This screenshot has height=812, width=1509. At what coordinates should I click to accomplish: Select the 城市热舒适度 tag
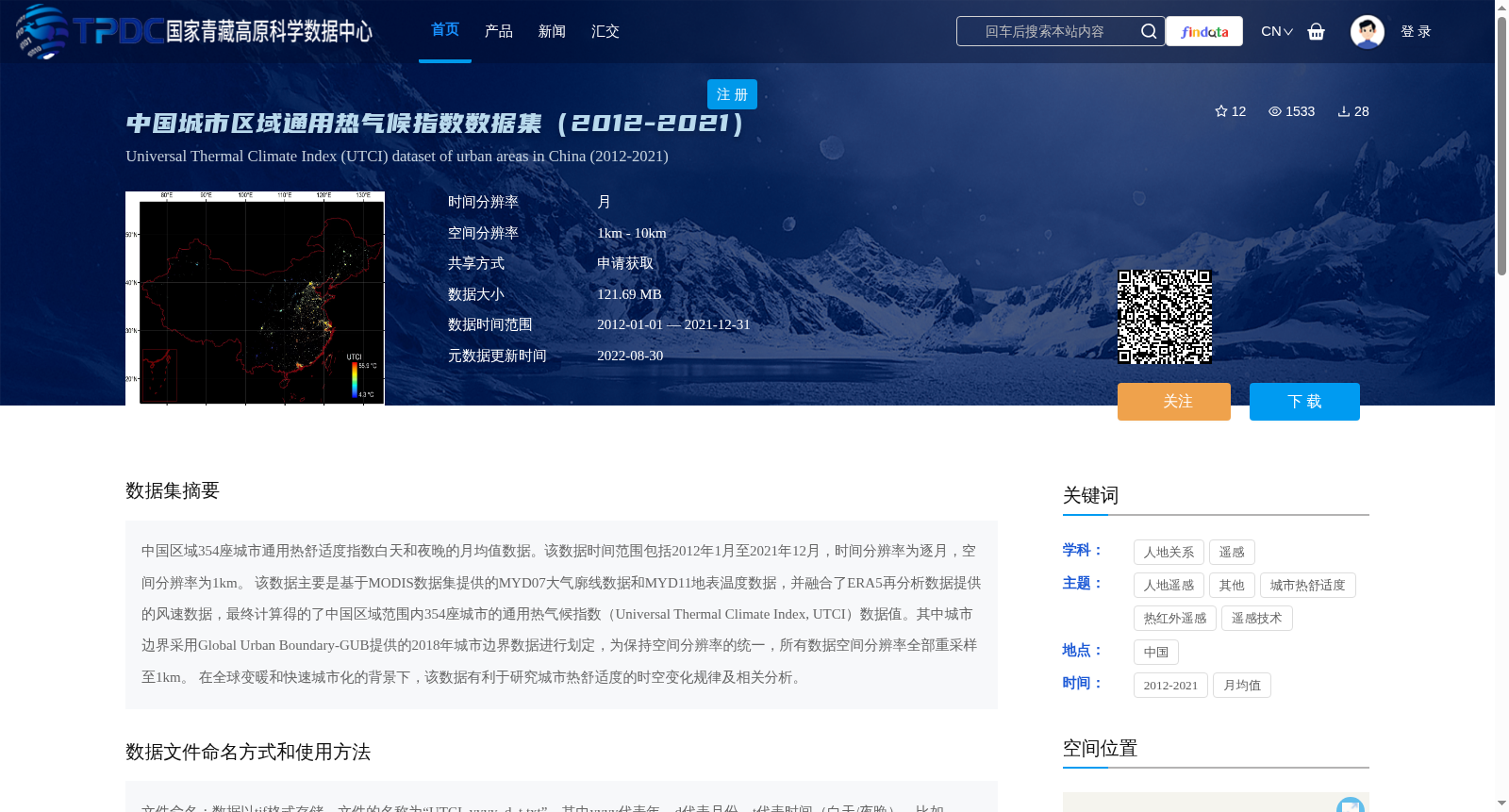coord(1307,585)
